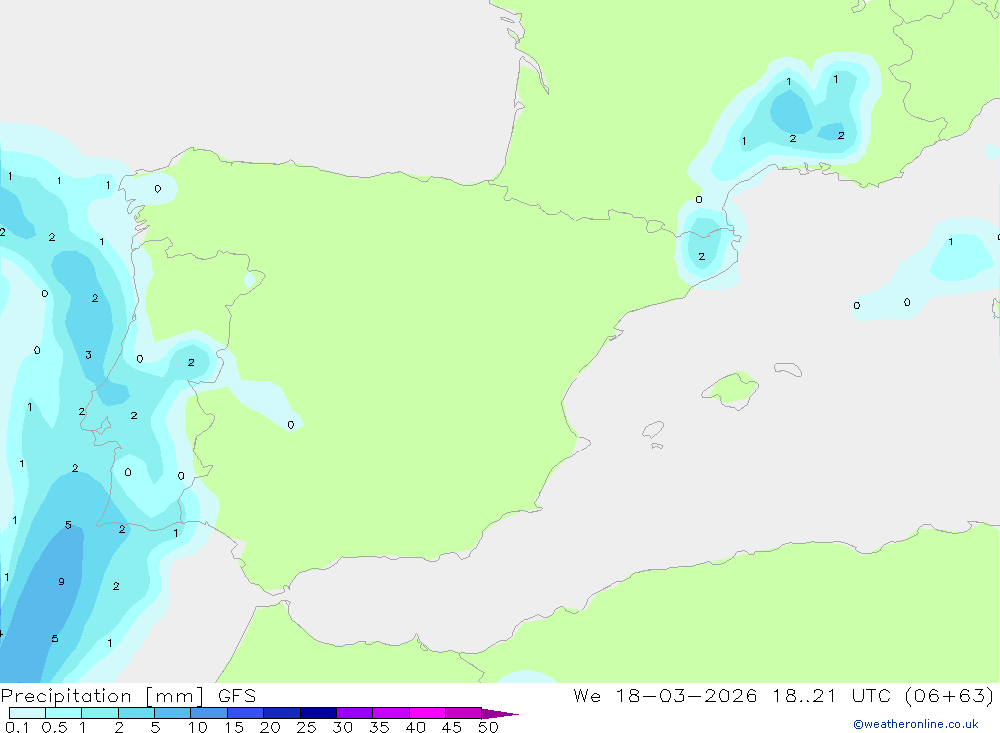This screenshot has height=733, width=1000.
Task: Click the 0.1–0.5 mm palest legend swatch
Action: 27,713
